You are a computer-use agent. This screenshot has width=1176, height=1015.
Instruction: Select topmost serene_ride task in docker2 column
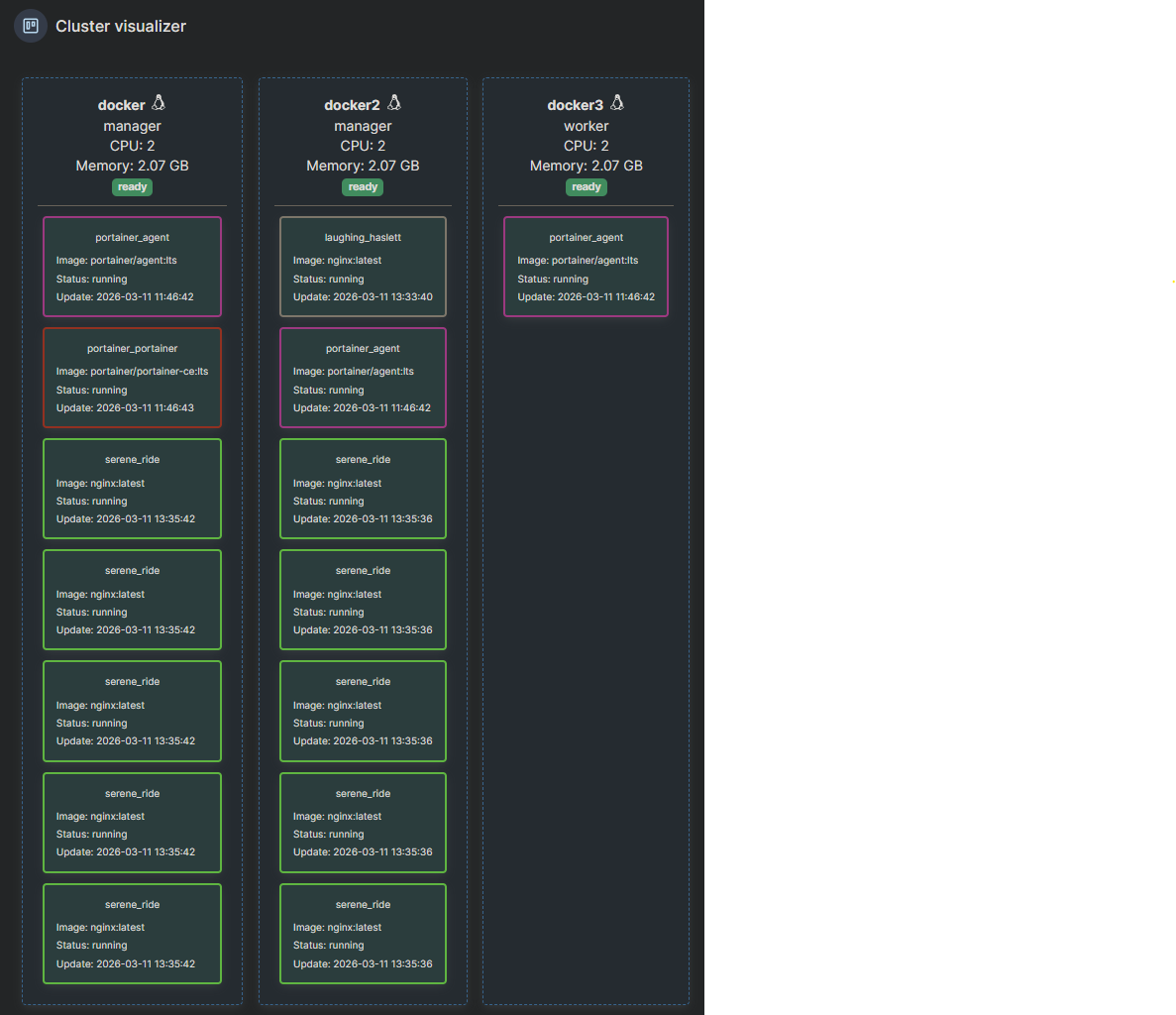coord(363,489)
